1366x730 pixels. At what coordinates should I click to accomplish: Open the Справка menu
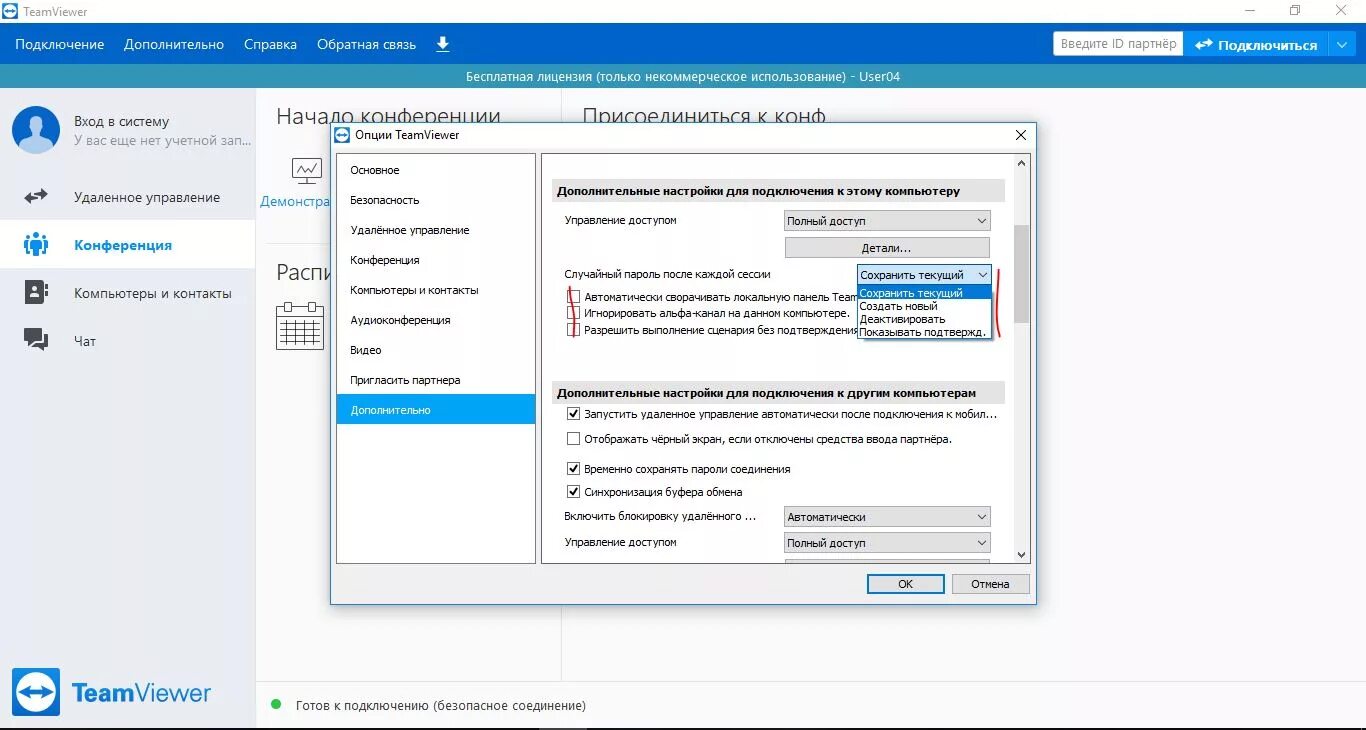(270, 44)
